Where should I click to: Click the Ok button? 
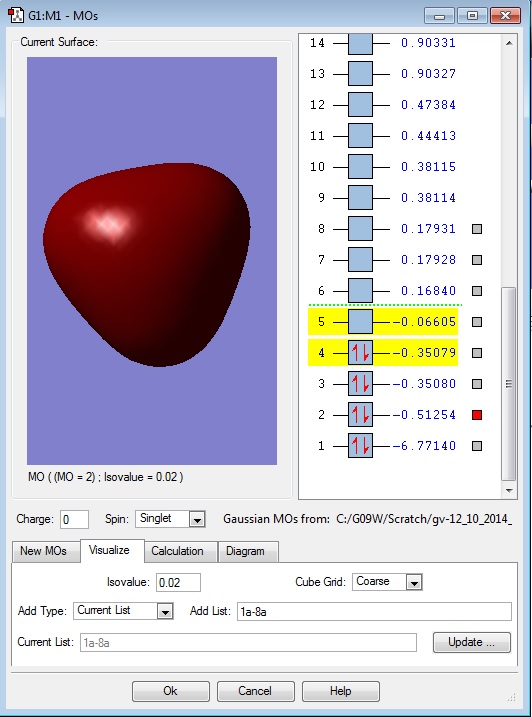point(171,690)
